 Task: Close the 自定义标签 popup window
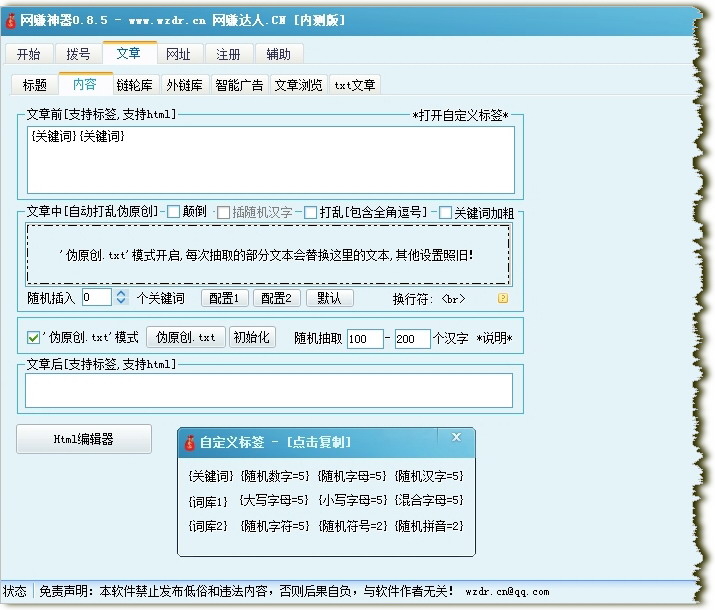pyautogui.click(x=456, y=437)
